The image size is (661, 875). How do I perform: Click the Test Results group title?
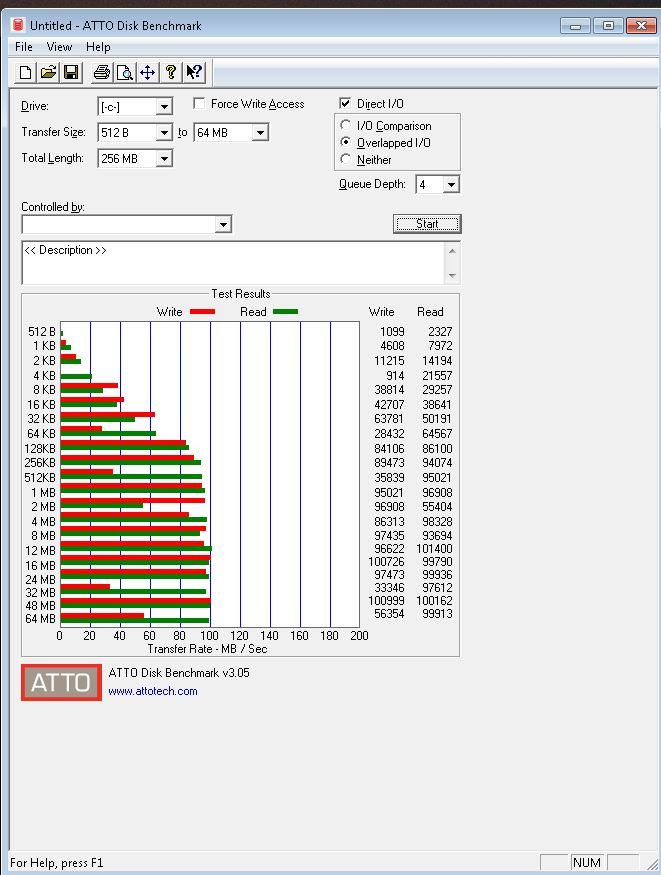(x=241, y=294)
